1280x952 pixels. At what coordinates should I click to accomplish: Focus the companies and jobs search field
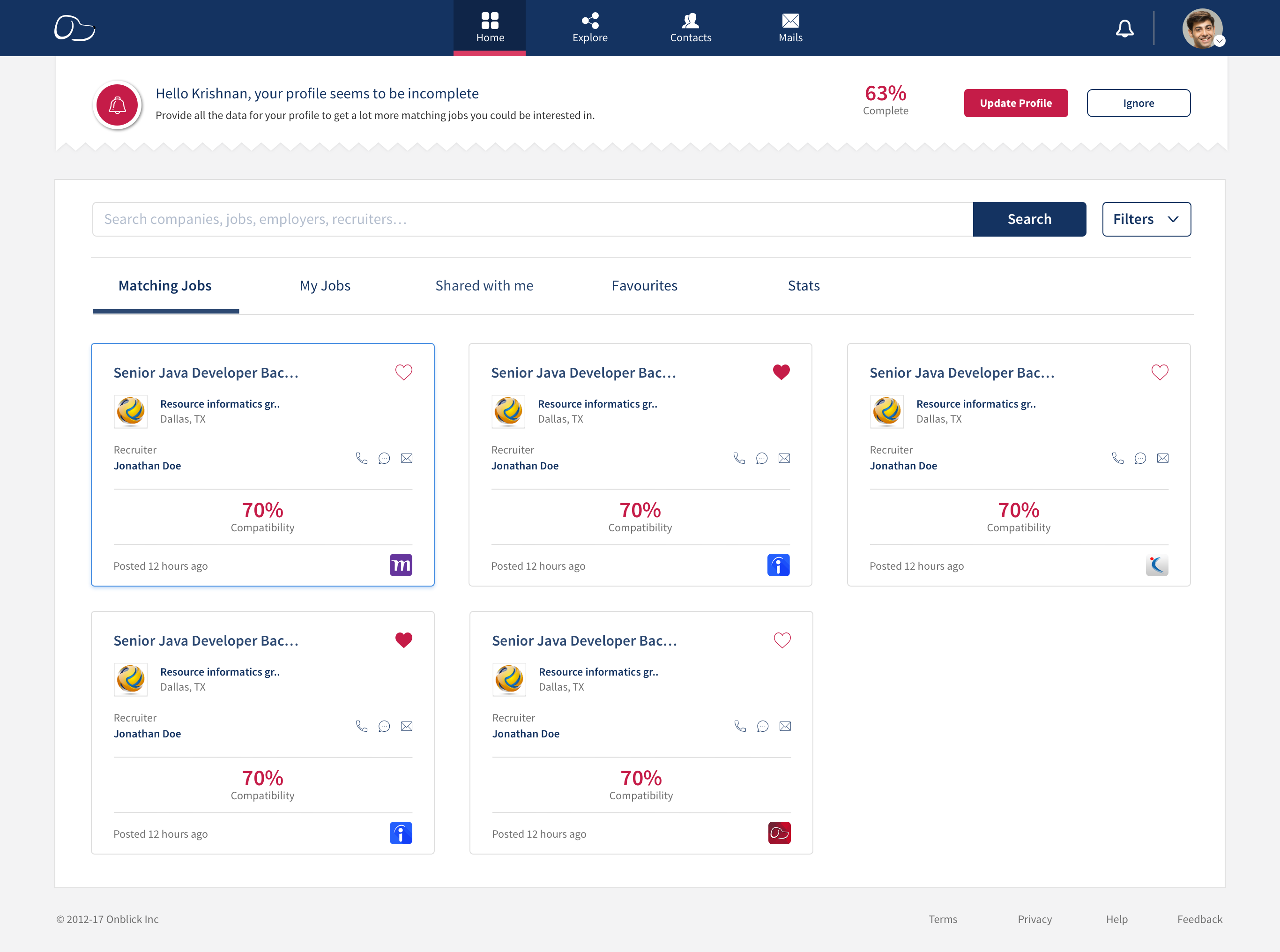click(x=532, y=219)
